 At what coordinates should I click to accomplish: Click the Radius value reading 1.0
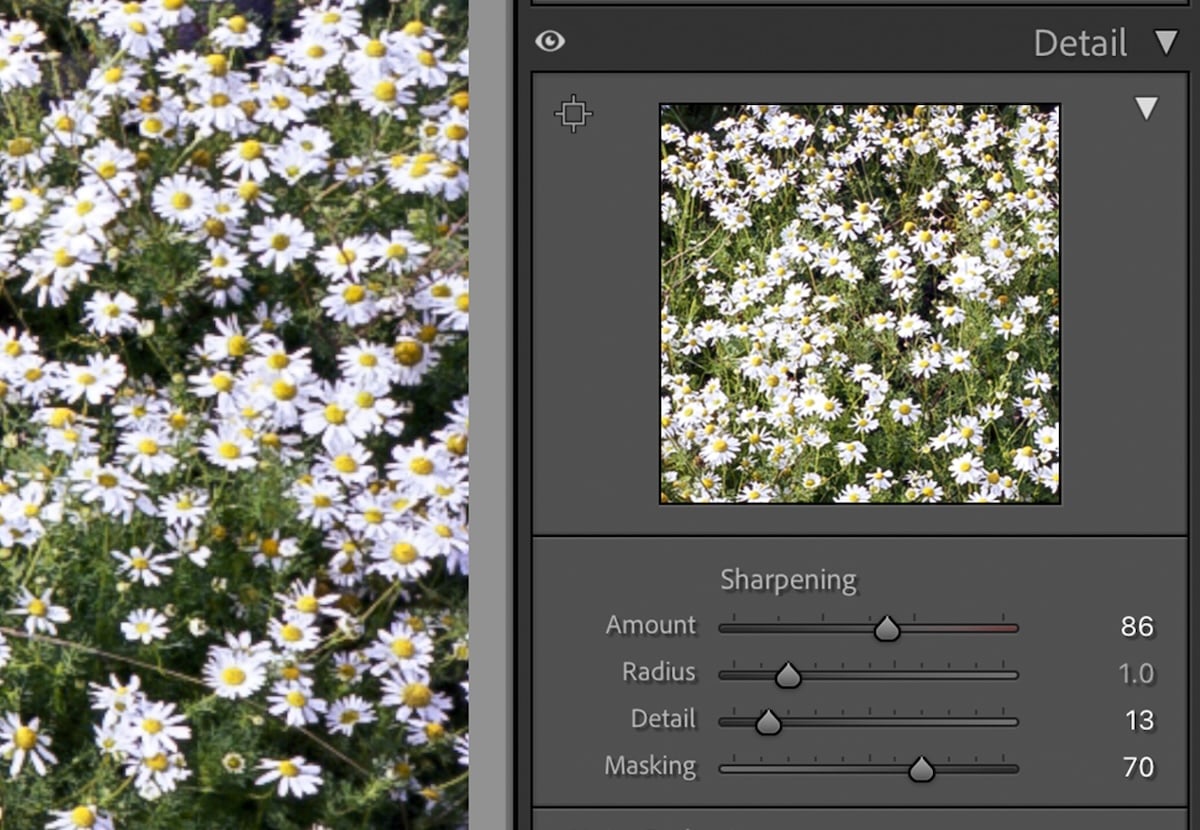1137,673
